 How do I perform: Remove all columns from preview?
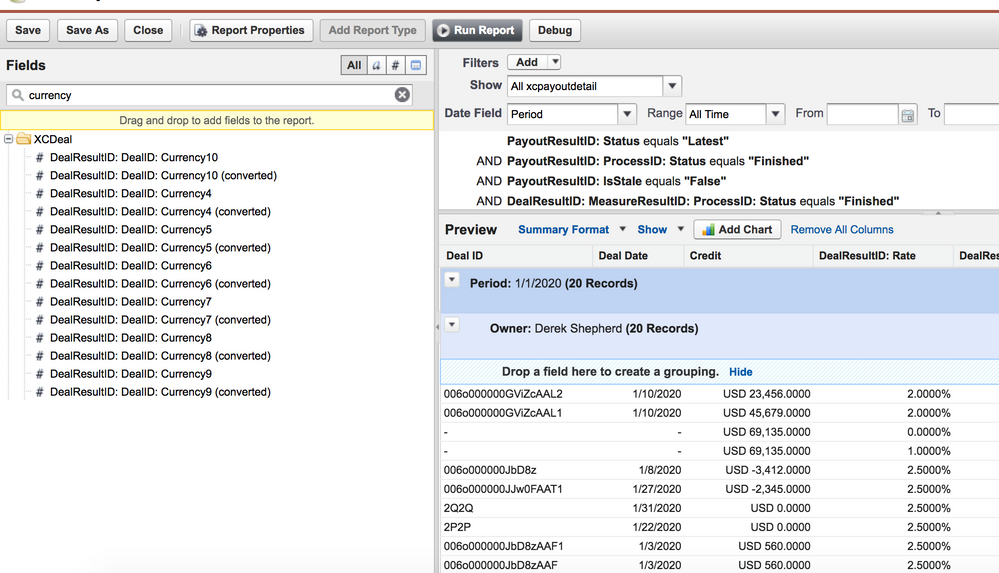pyautogui.click(x=842, y=229)
